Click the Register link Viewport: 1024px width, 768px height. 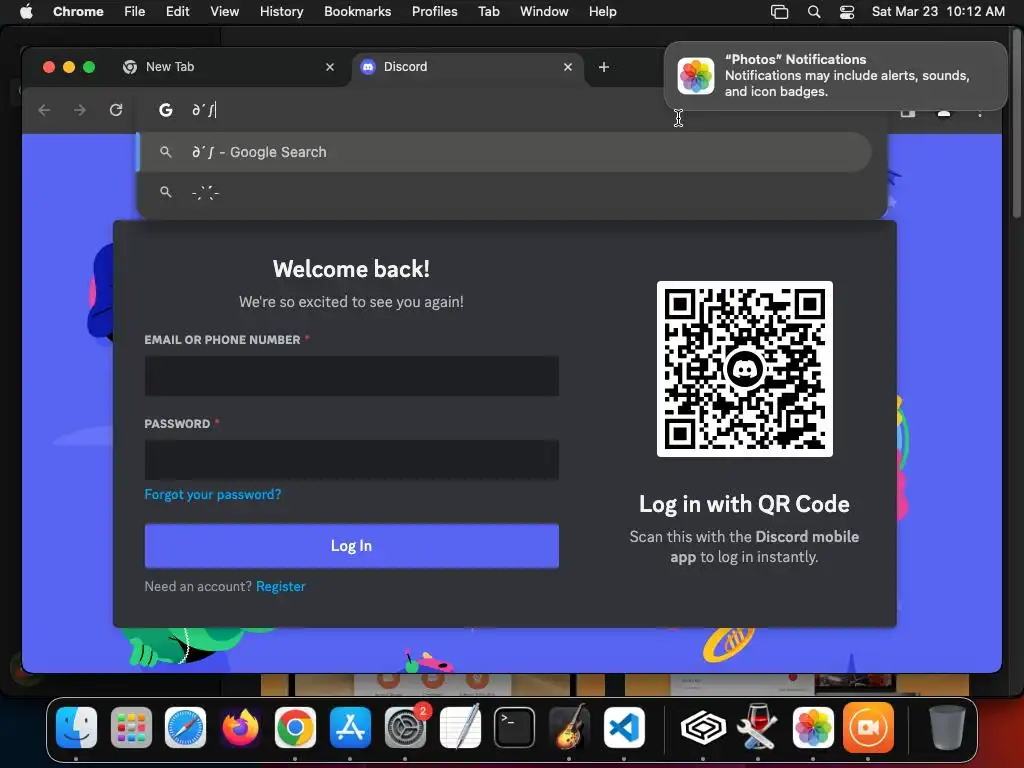pos(280,586)
